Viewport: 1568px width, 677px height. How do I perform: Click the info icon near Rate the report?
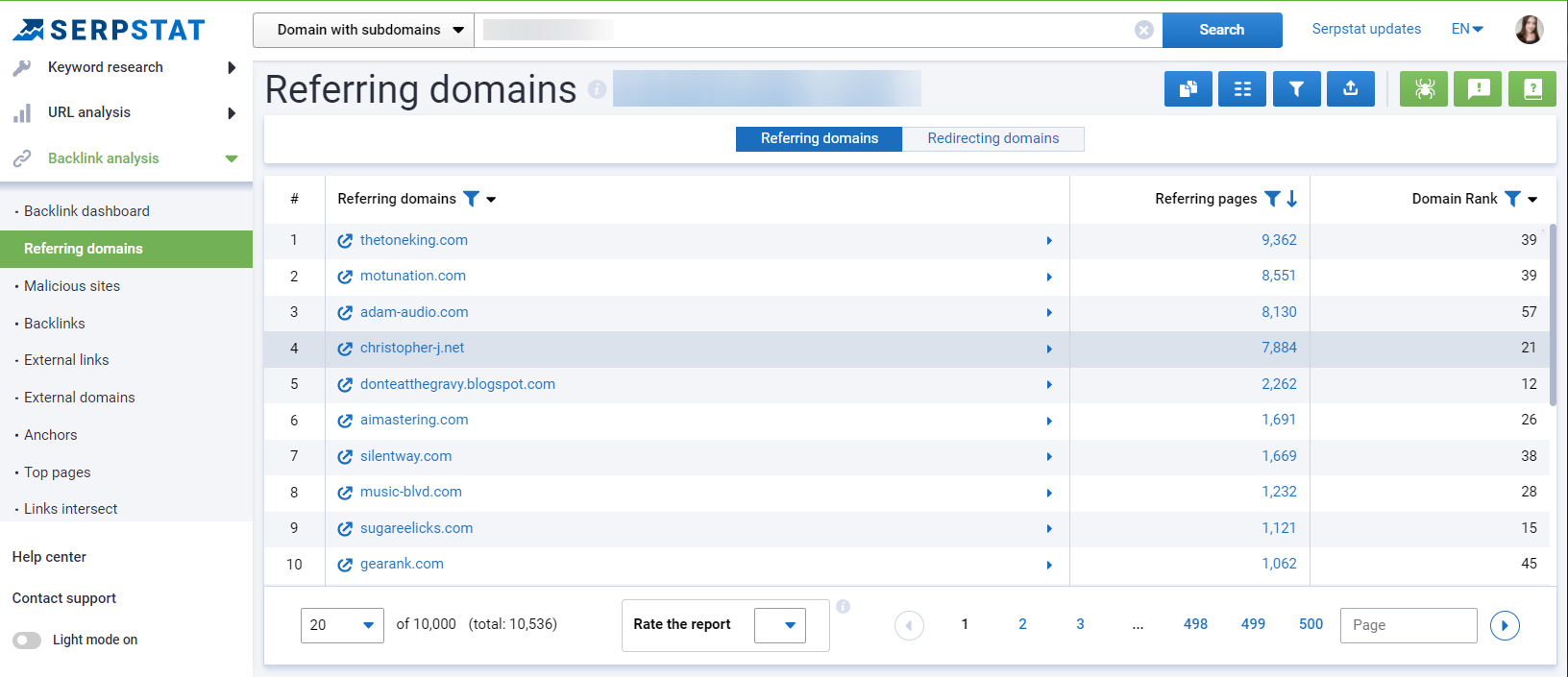[x=843, y=606]
